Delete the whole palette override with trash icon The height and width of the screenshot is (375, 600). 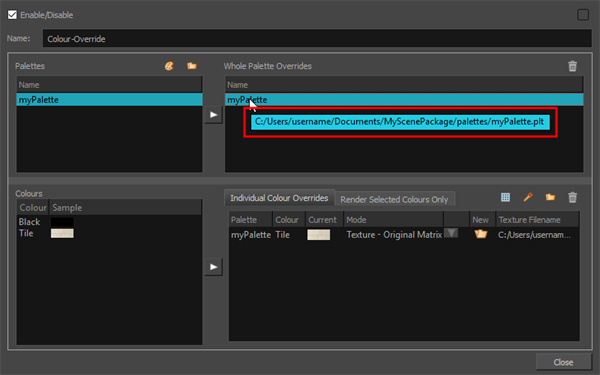(x=572, y=66)
